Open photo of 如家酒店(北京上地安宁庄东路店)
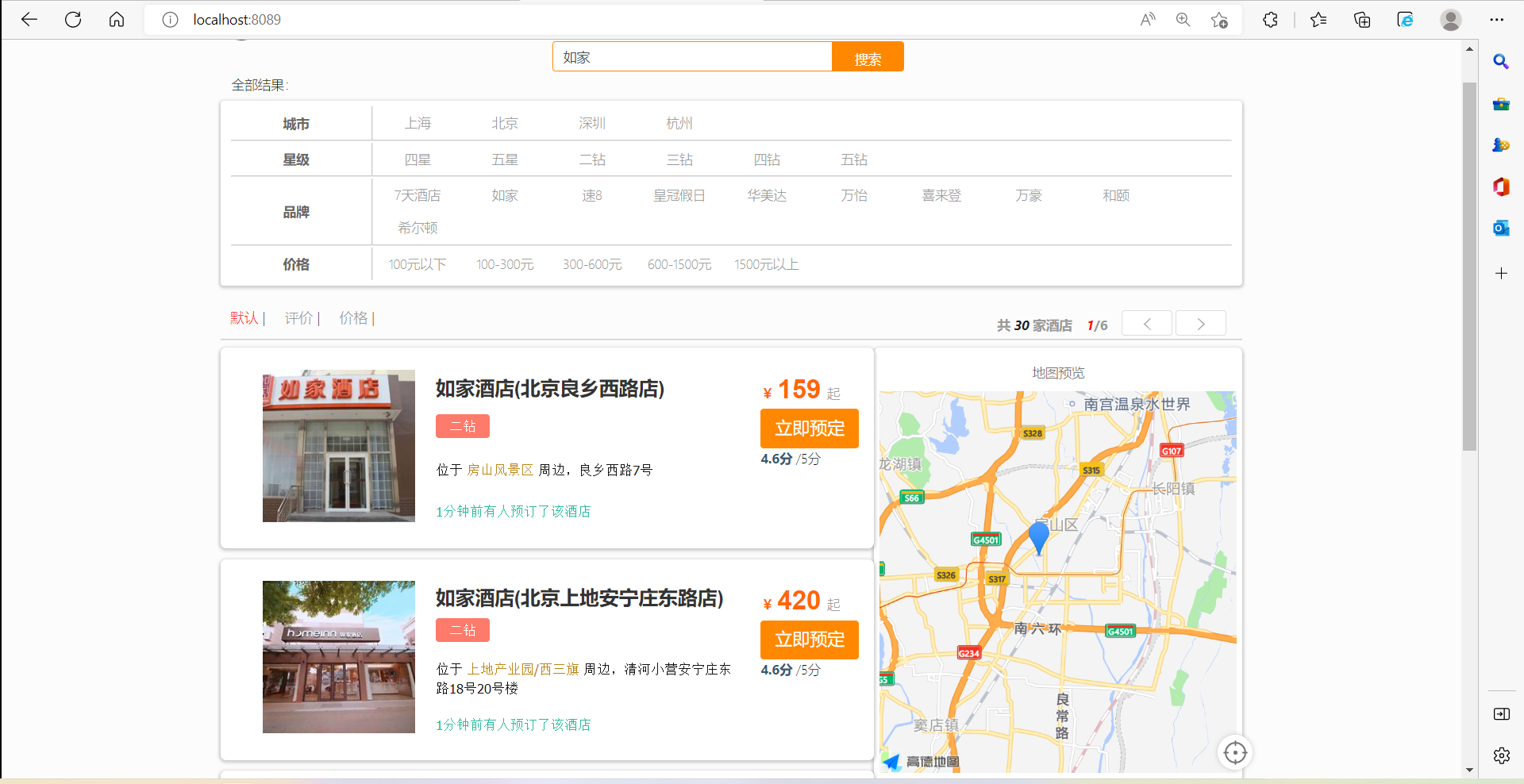Screen dimensions: 1524x784 tap(339, 657)
